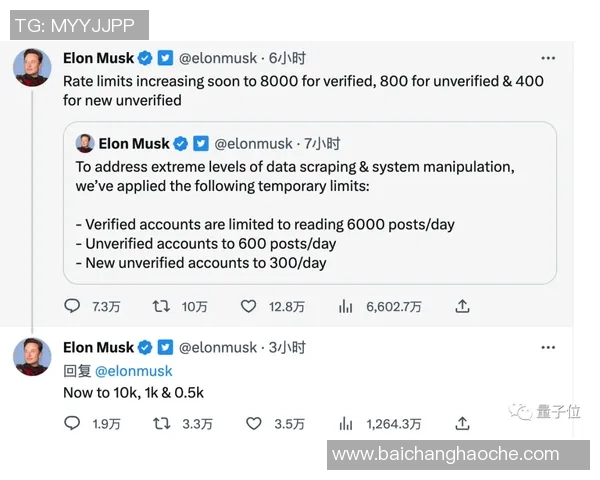The width and height of the screenshot is (600, 480).
Task: Click the blue @elonmusk reply mention link
Action: (x=134, y=370)
